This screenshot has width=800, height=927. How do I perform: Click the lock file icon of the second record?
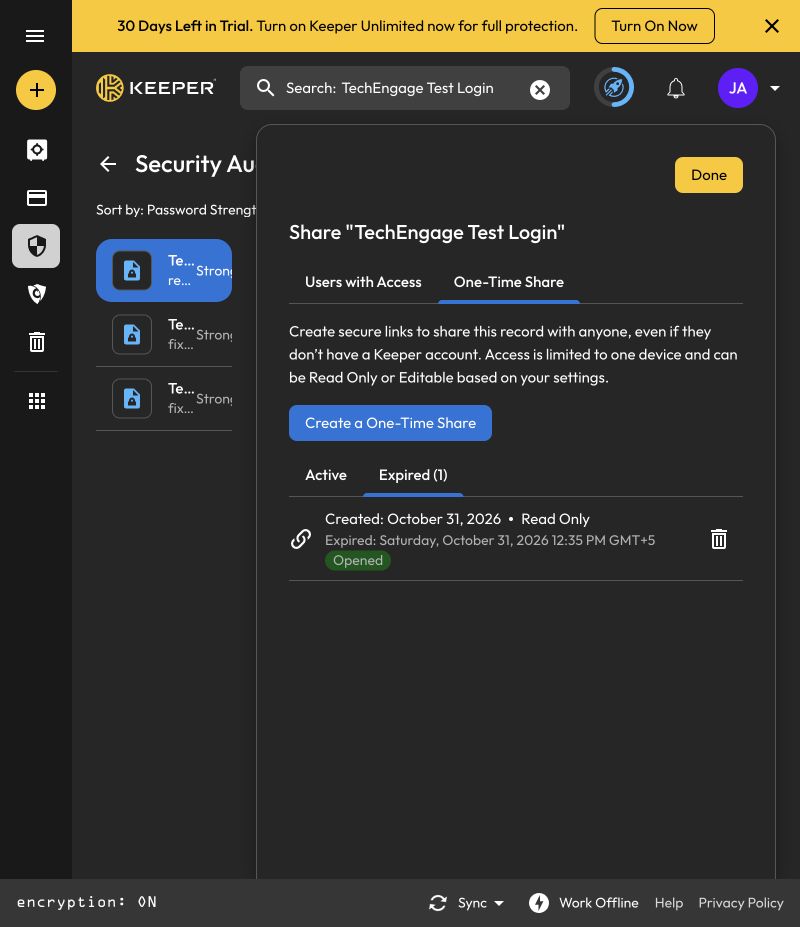point(132,335)
